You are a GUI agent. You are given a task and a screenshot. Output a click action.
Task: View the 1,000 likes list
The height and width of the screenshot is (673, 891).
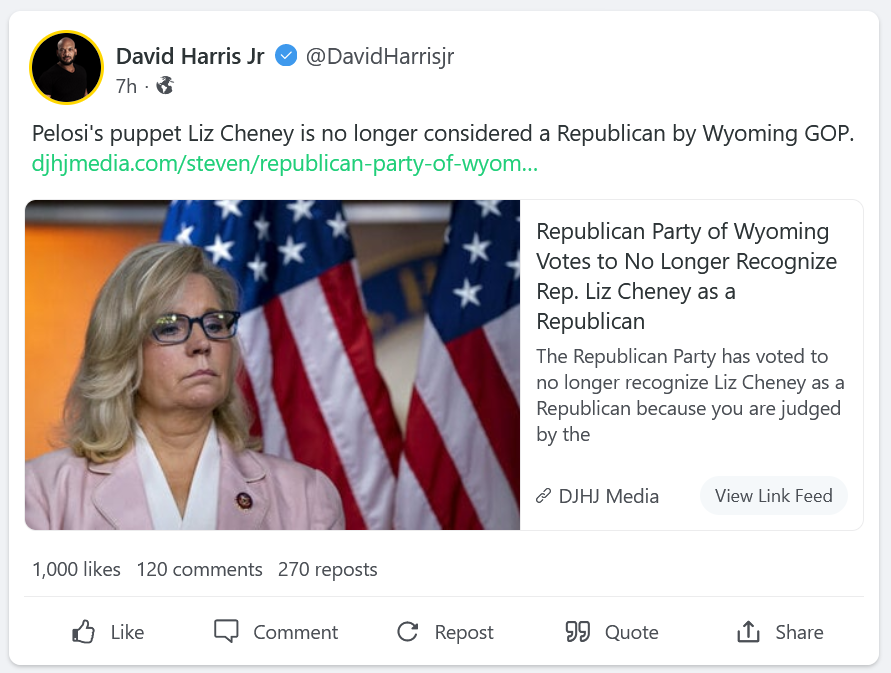tap(76, 570)
